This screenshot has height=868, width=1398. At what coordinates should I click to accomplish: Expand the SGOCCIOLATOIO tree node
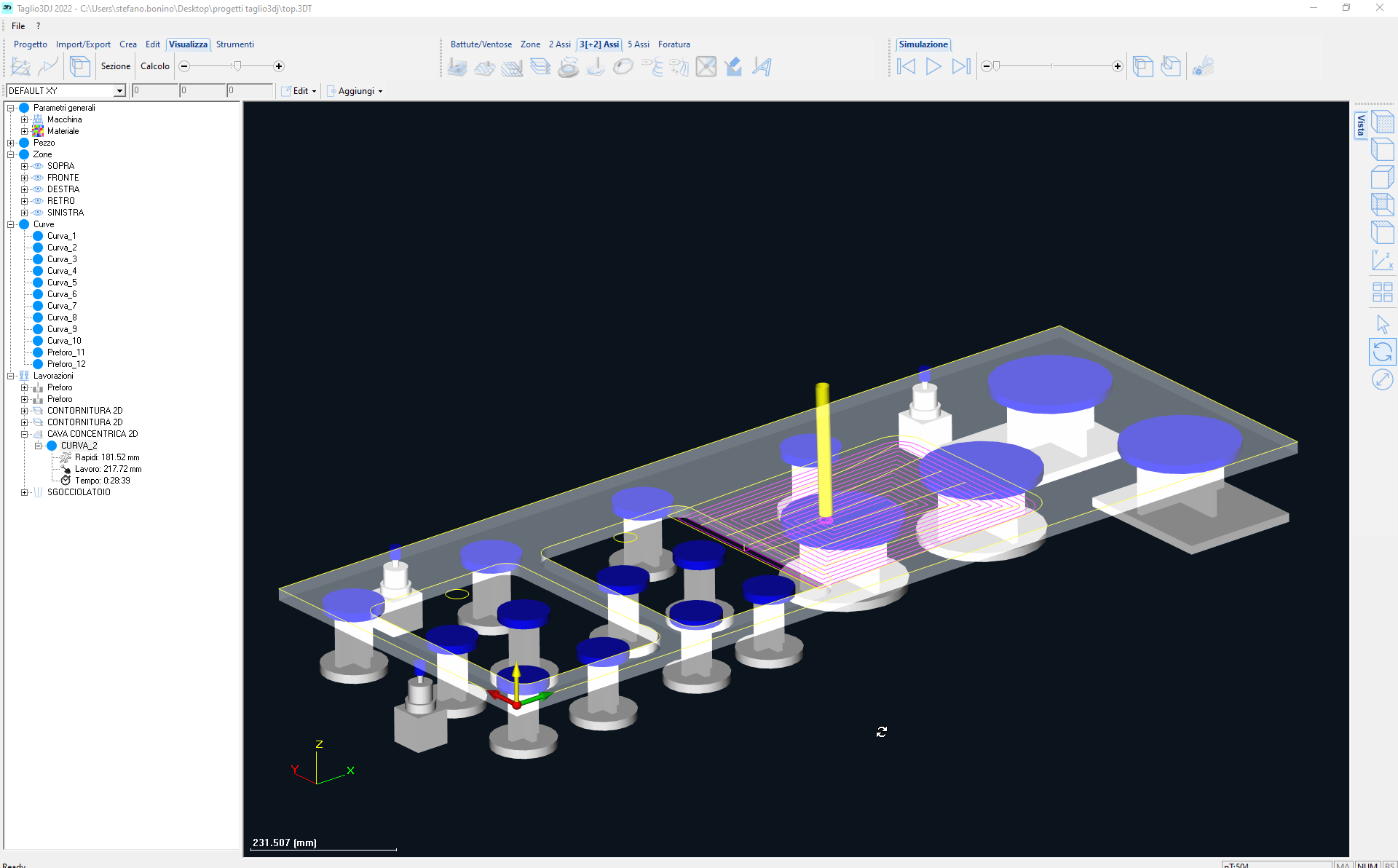[x=24, y=492]
